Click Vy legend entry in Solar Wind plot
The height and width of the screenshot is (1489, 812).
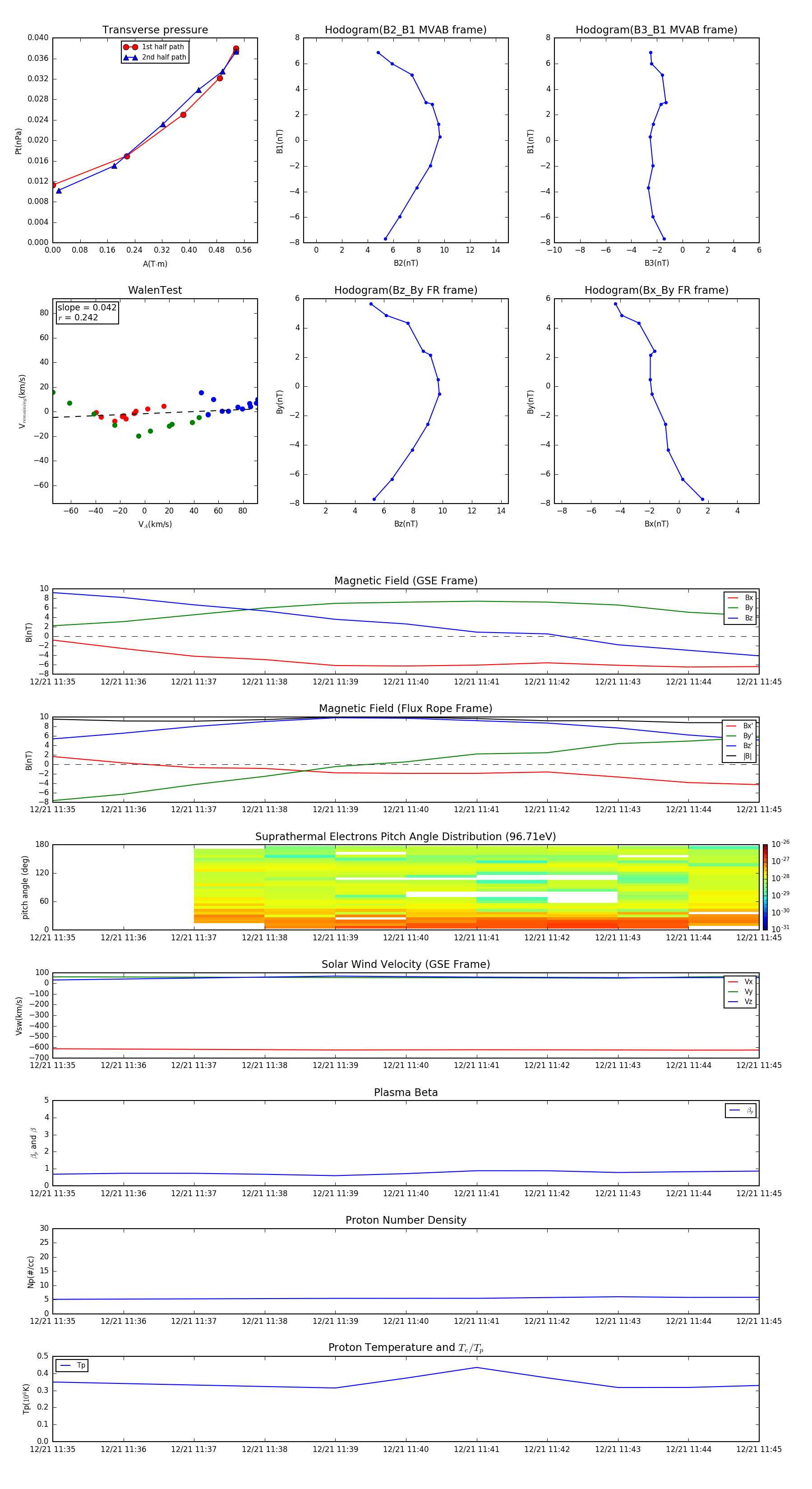740,991
